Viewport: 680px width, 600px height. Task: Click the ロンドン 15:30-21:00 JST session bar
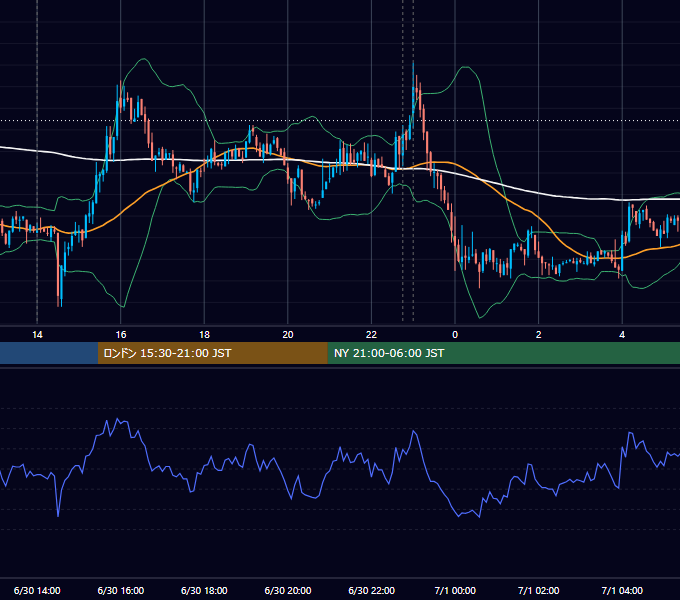point(212,353)
